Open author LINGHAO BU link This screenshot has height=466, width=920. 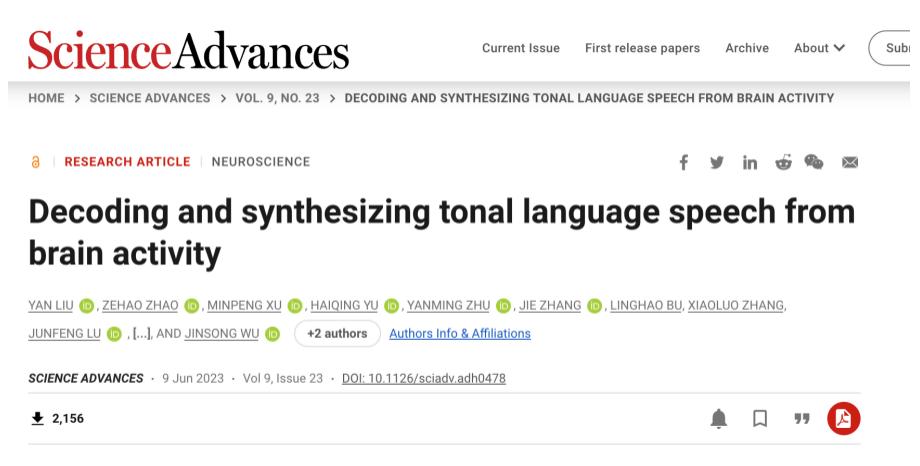tap(646, 306)
